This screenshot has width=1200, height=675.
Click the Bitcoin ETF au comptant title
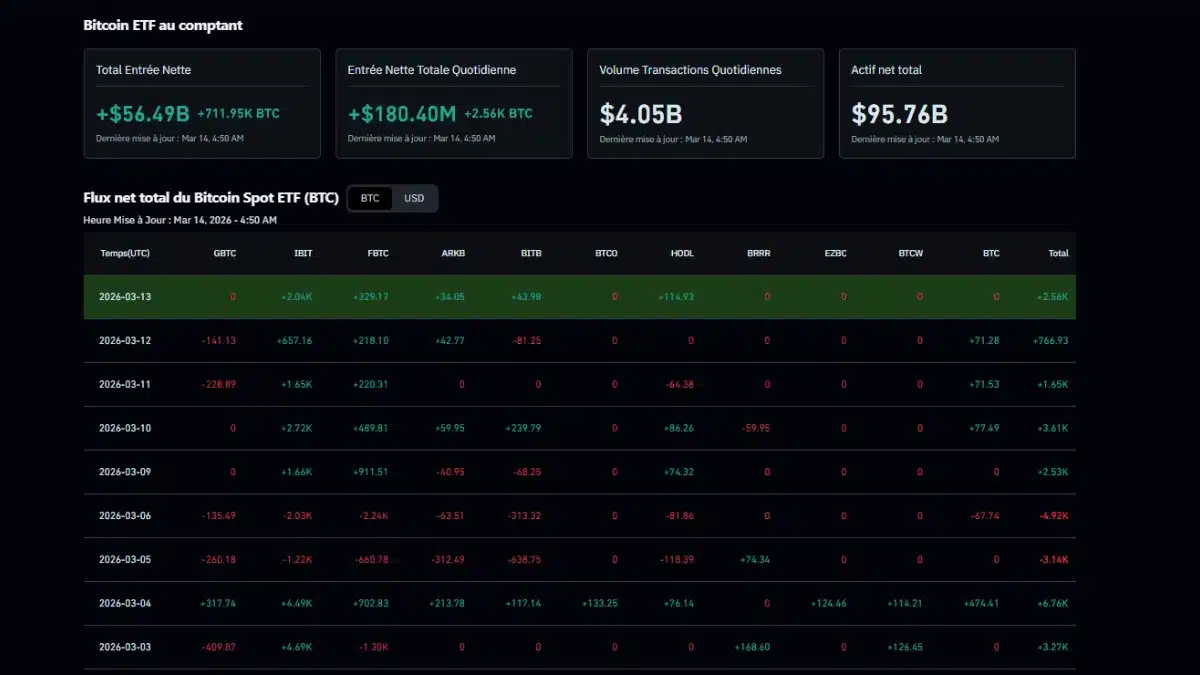(x=163, y=25)
